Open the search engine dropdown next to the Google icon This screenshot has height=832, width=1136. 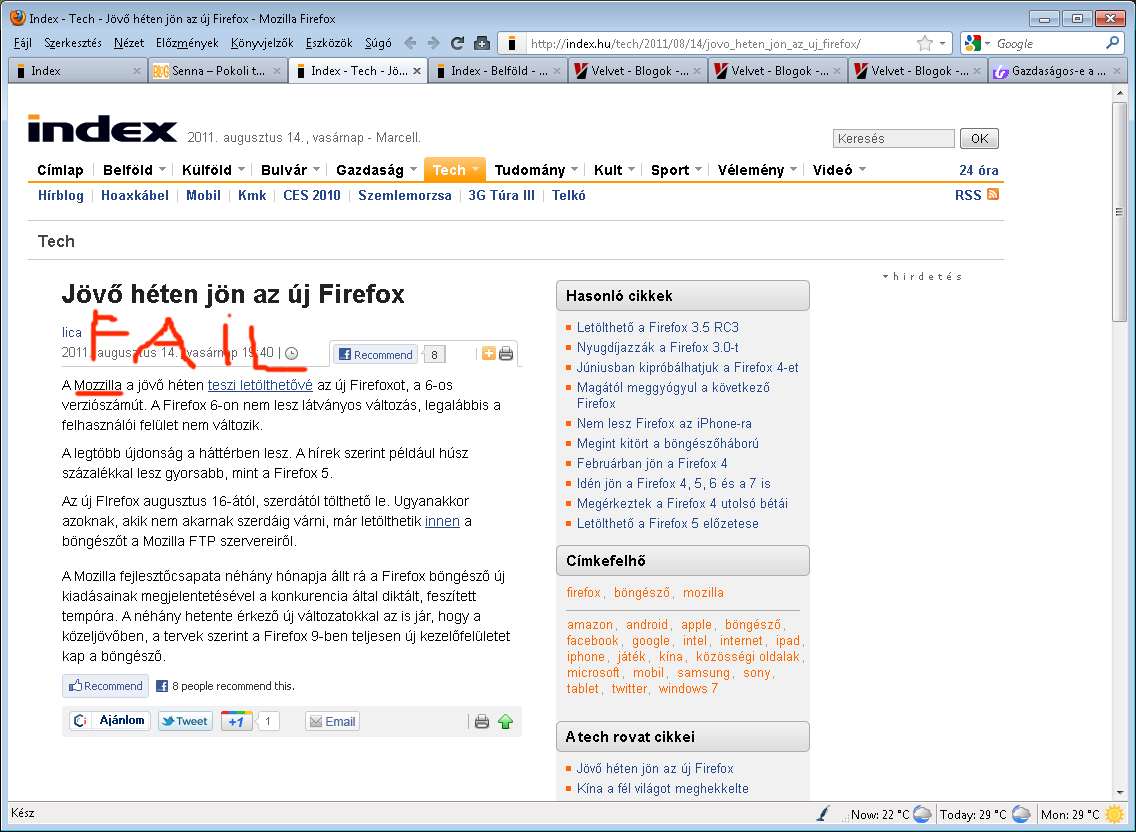[987, 44]
